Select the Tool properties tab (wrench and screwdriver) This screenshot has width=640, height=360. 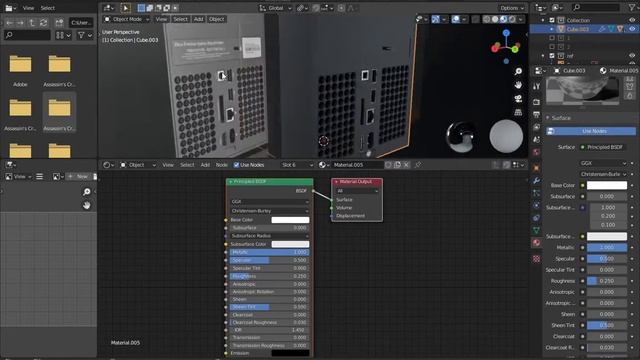(x=536, y=86)
